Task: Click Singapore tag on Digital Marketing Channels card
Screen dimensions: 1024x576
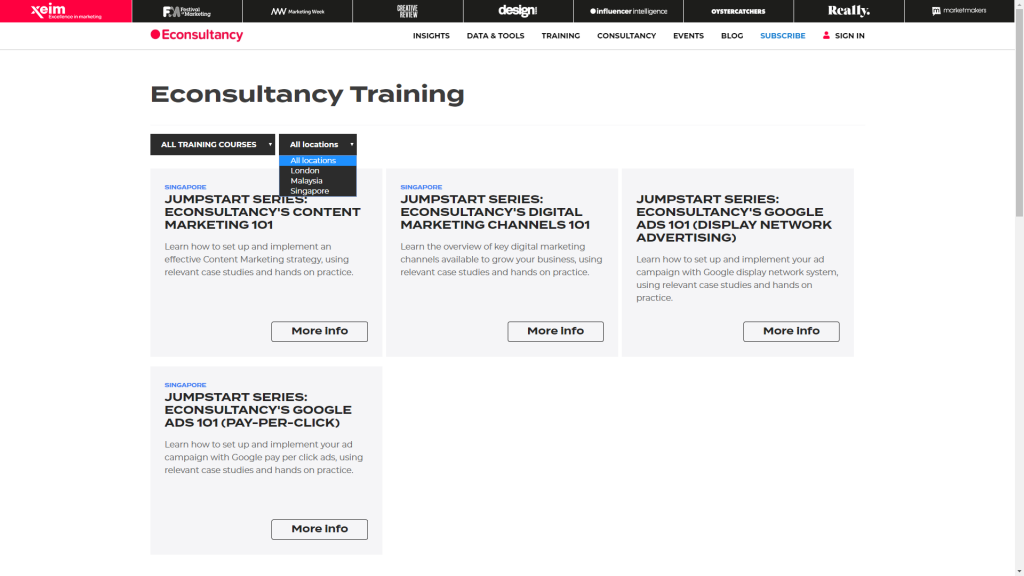Action: (x=421, y=187)
